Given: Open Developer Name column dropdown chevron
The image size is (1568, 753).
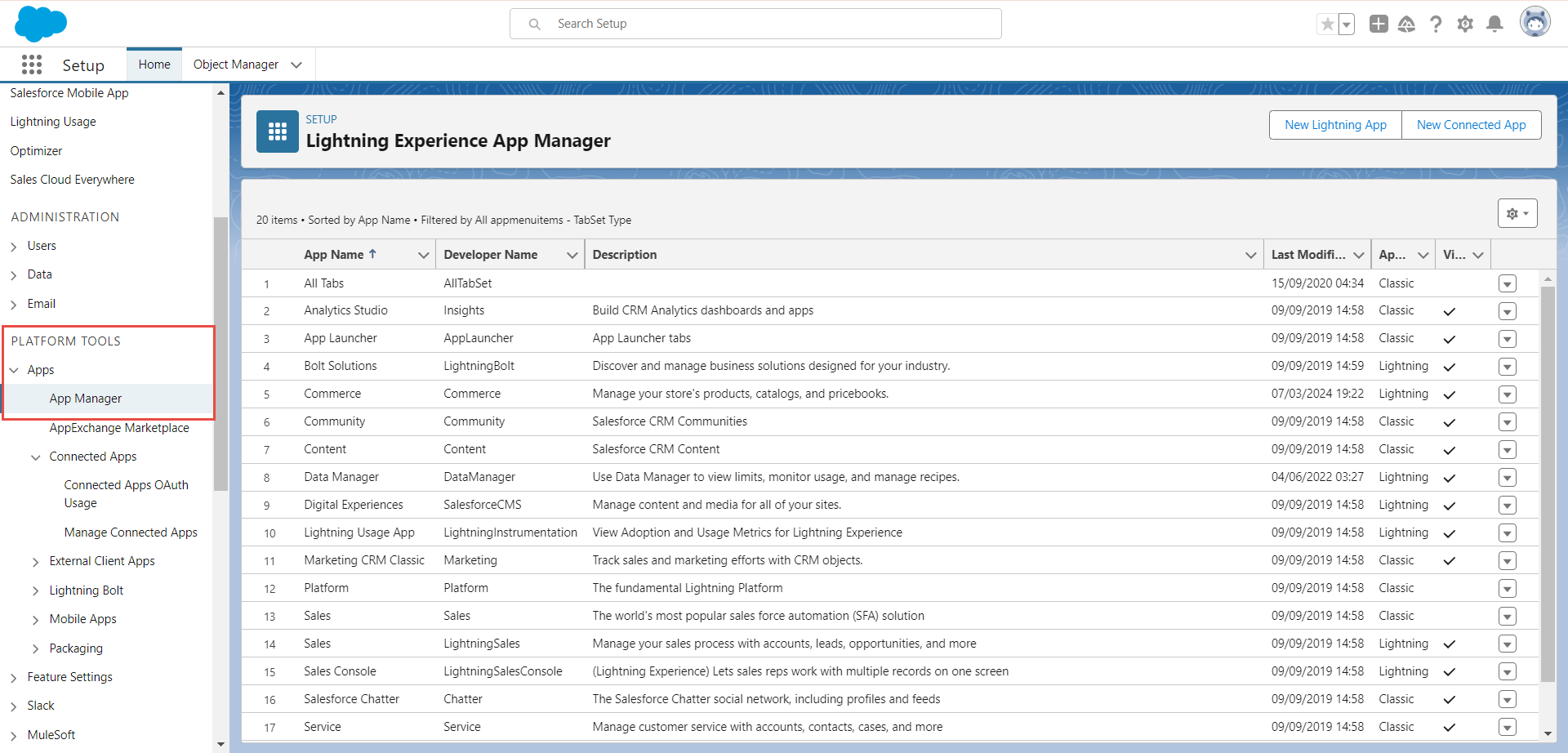Looking at the screenshot, I should 572,256.
